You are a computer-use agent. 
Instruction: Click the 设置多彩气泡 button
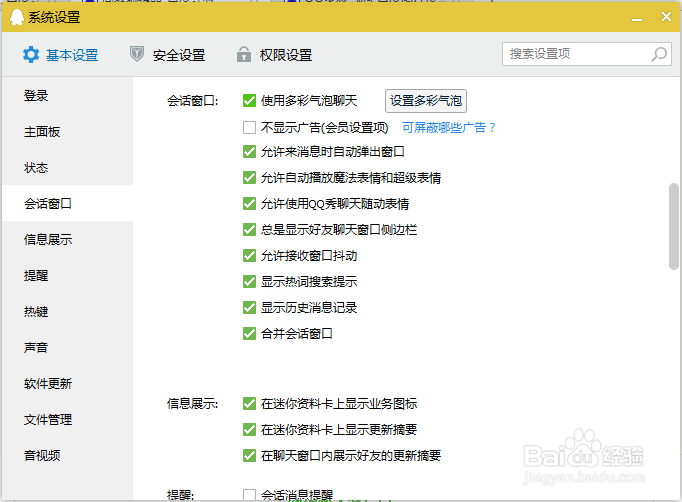tap(426, 101)
